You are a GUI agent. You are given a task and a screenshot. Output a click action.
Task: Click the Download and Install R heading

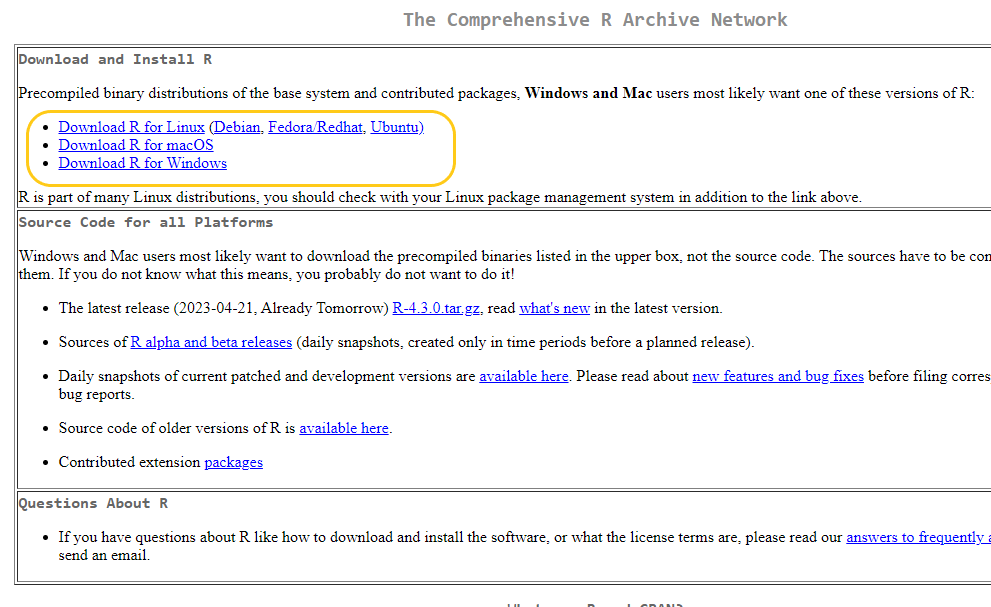point(115,60)
